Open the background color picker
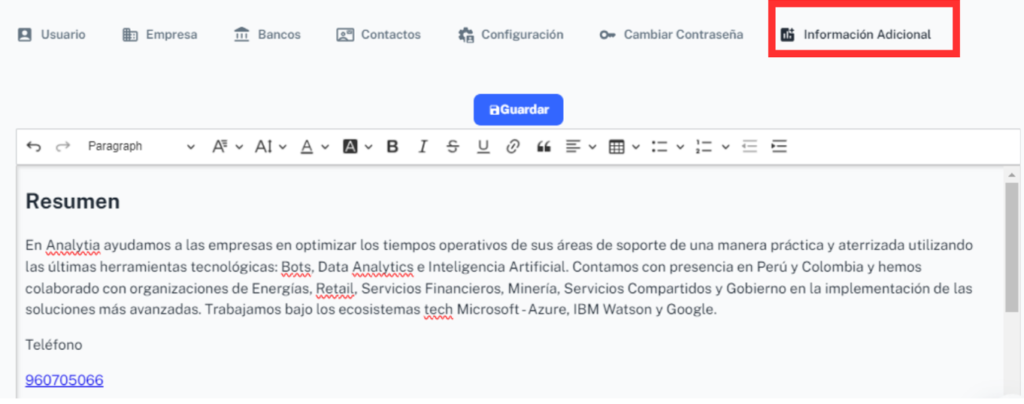The image size is (1024, 404). pos(357,147)
